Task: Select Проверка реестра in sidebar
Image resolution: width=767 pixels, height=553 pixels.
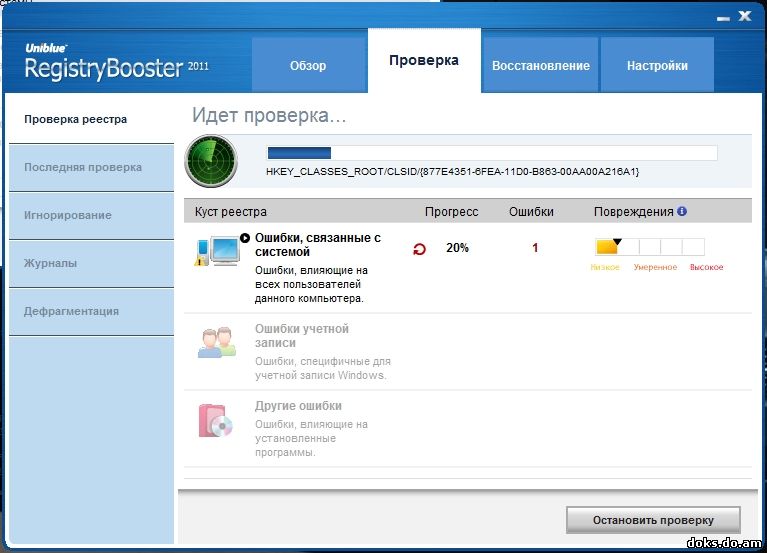Action: point(91,119)
